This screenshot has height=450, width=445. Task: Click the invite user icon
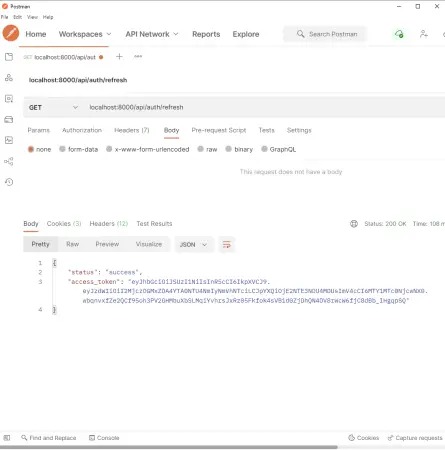(x=424, y=34)
